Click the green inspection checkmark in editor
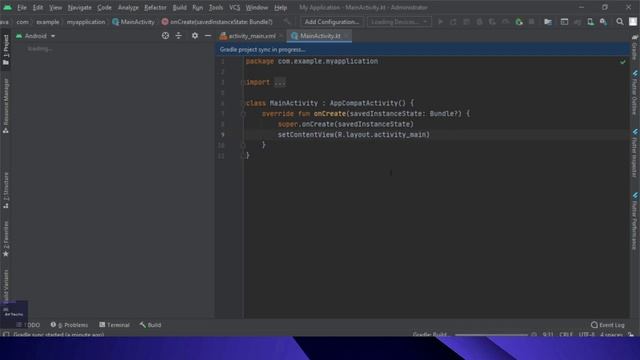The width and height of the screenshot is (640, 360). click(x=622, y=62)
